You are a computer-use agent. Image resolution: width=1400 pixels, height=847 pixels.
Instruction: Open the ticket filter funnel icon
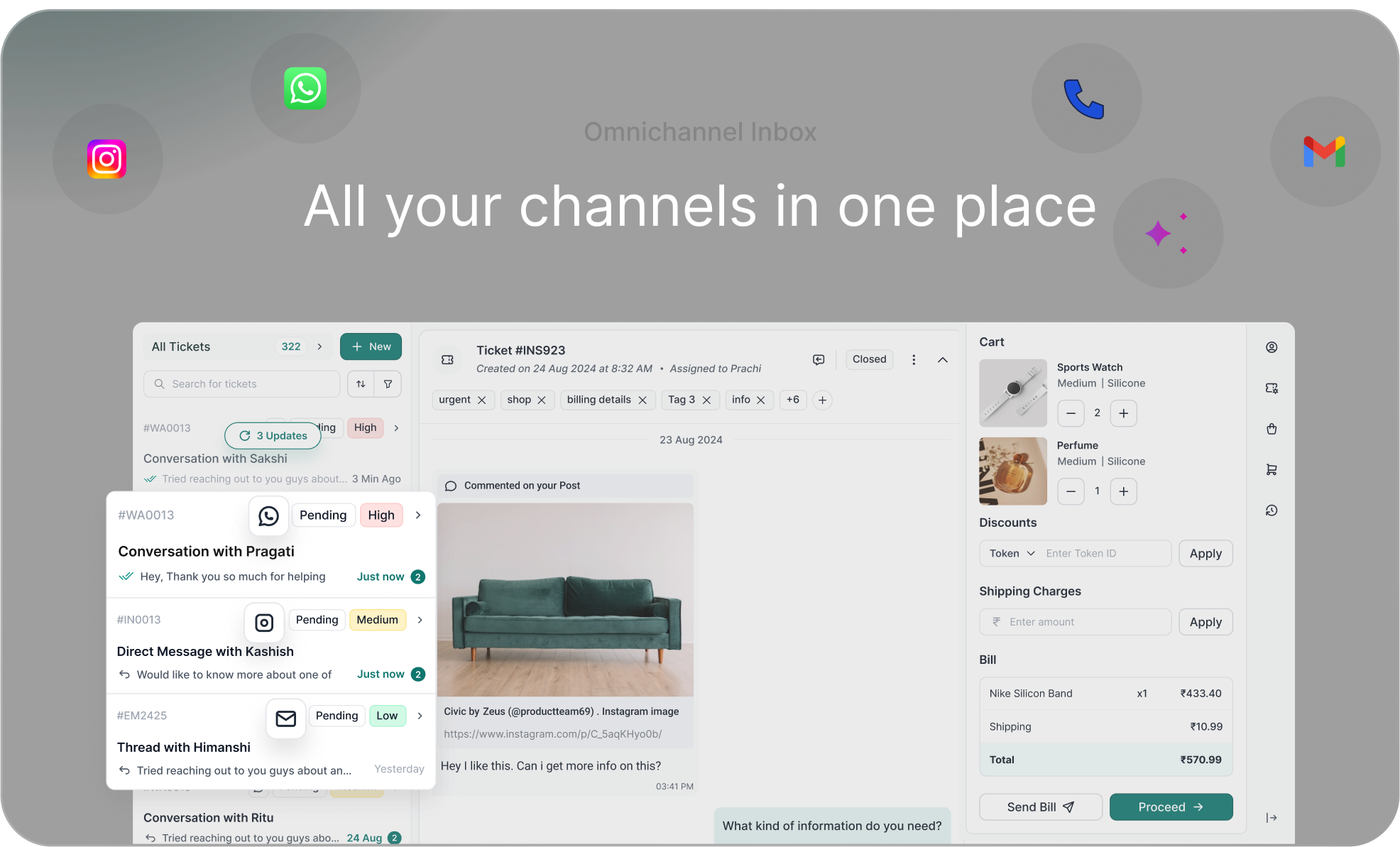(388, 384)
